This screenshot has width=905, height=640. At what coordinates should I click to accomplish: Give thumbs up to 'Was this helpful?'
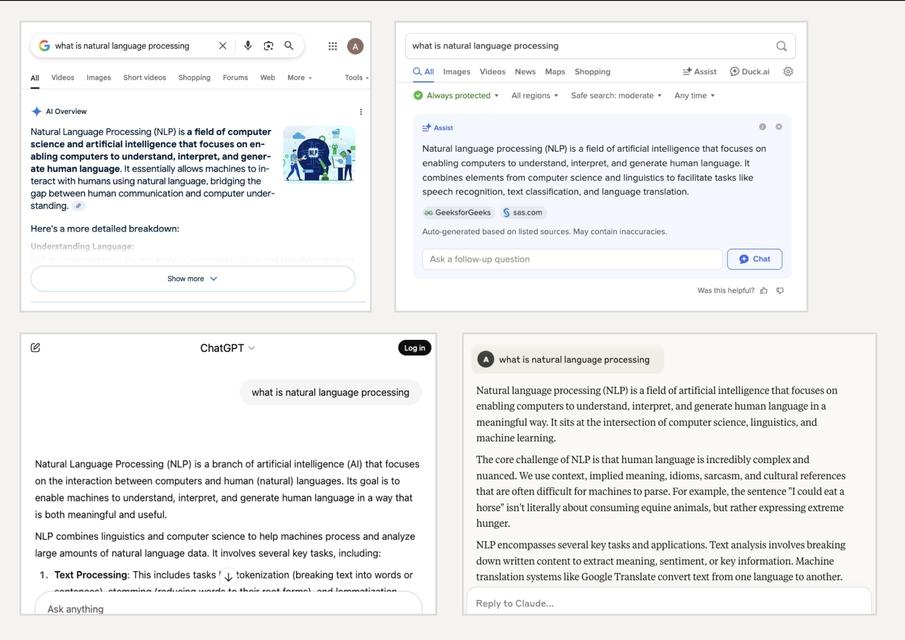(x=764, y=291)
